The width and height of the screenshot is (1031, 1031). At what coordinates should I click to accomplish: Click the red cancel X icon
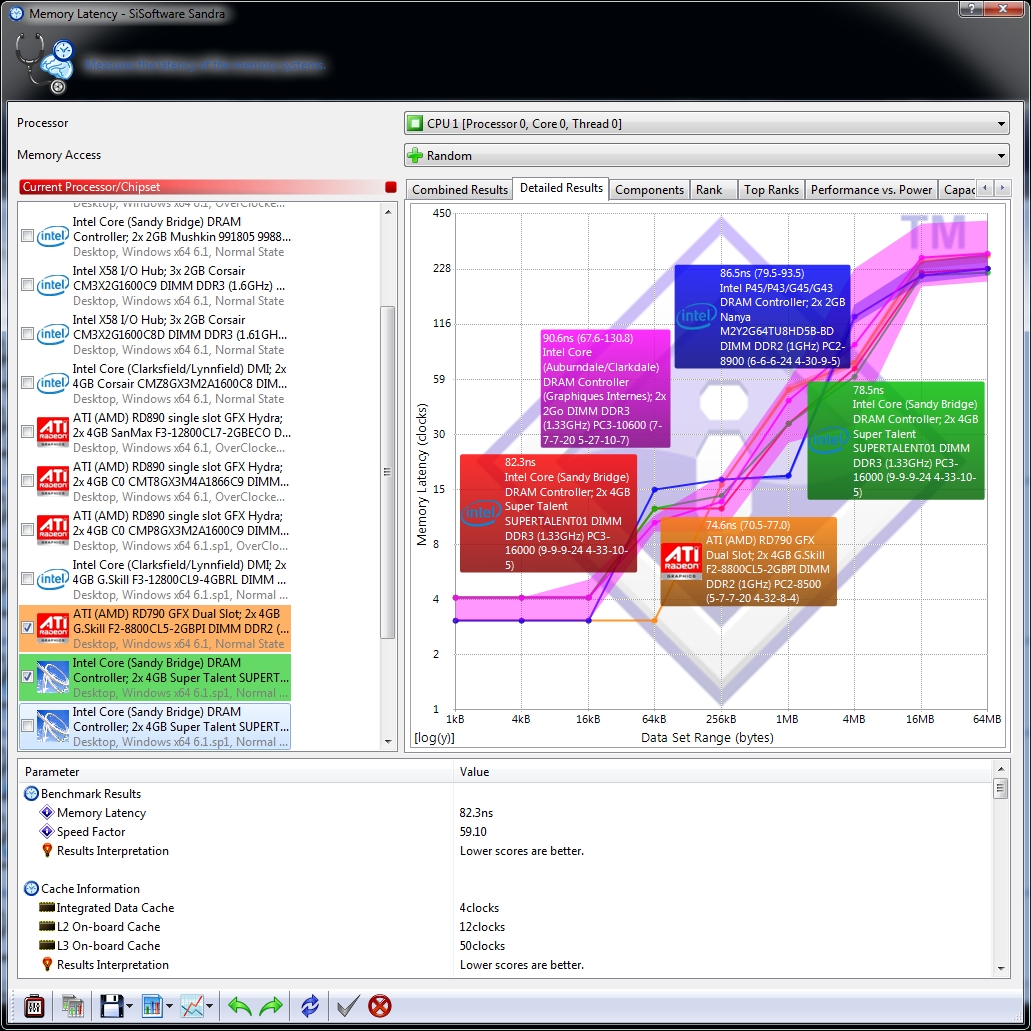point(380,1006)
